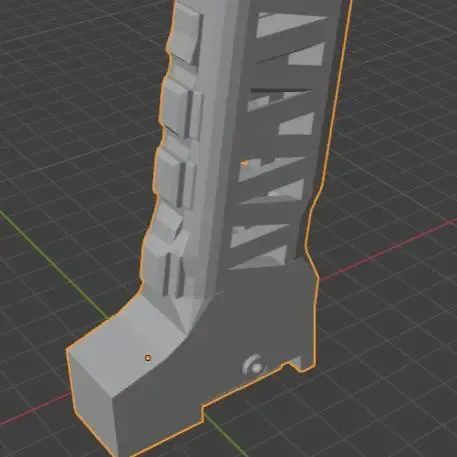Click the 3D cursor on the base
Viewport: 457px width, 457px height.
click(x=256, y=368)
